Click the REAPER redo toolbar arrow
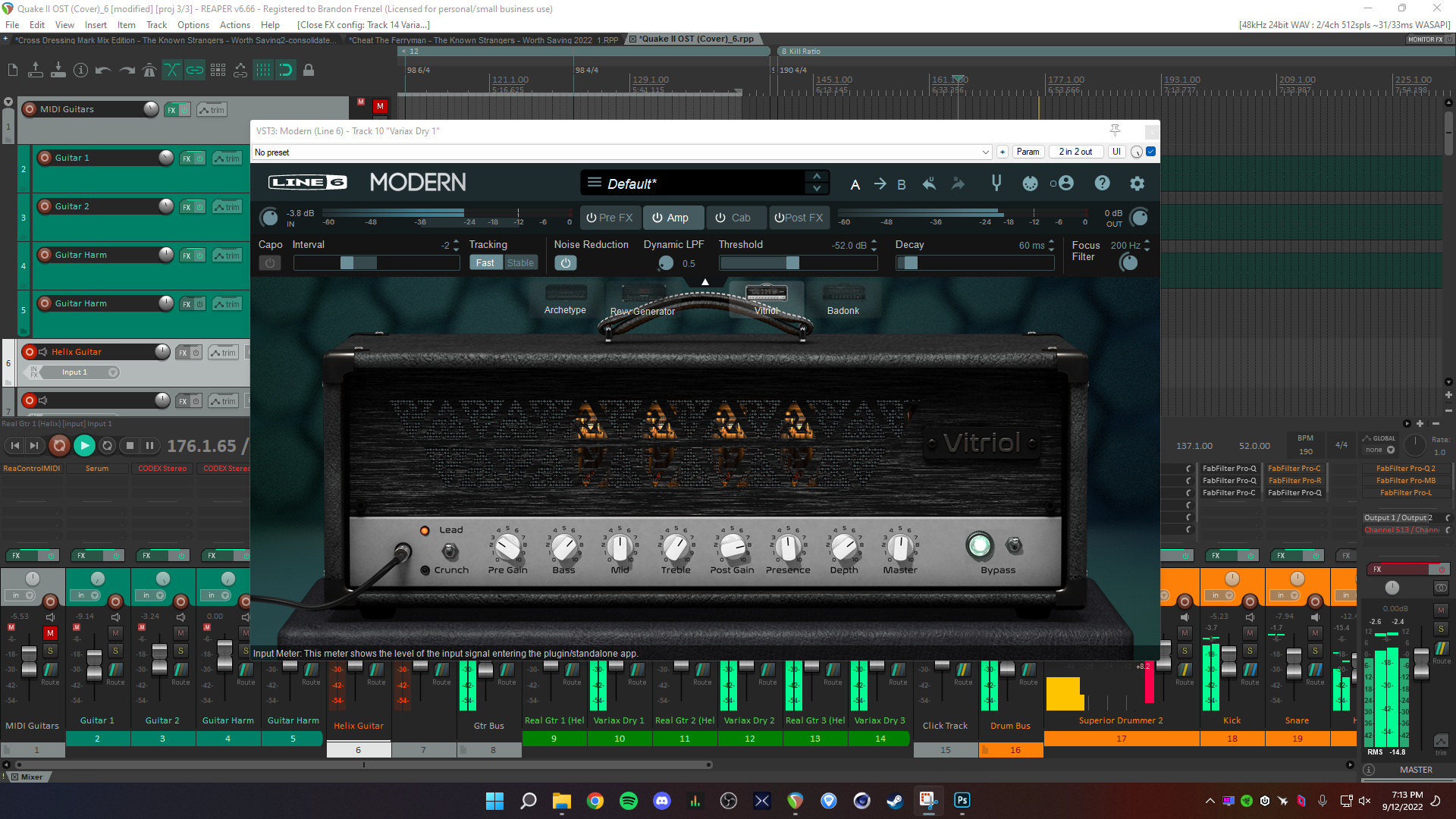1456x819 pixels. (127, 70)
